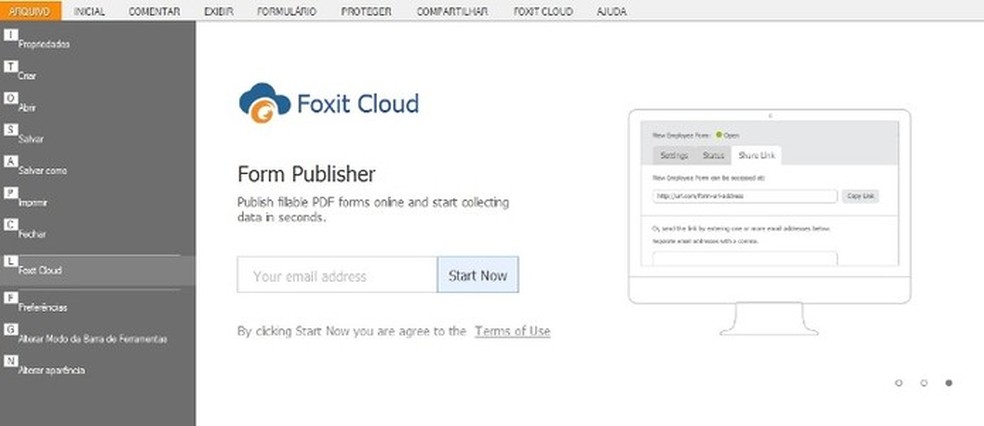Switch to the INICIAL tab
Screen dimensions: 984x426
[x=89, y=11]
